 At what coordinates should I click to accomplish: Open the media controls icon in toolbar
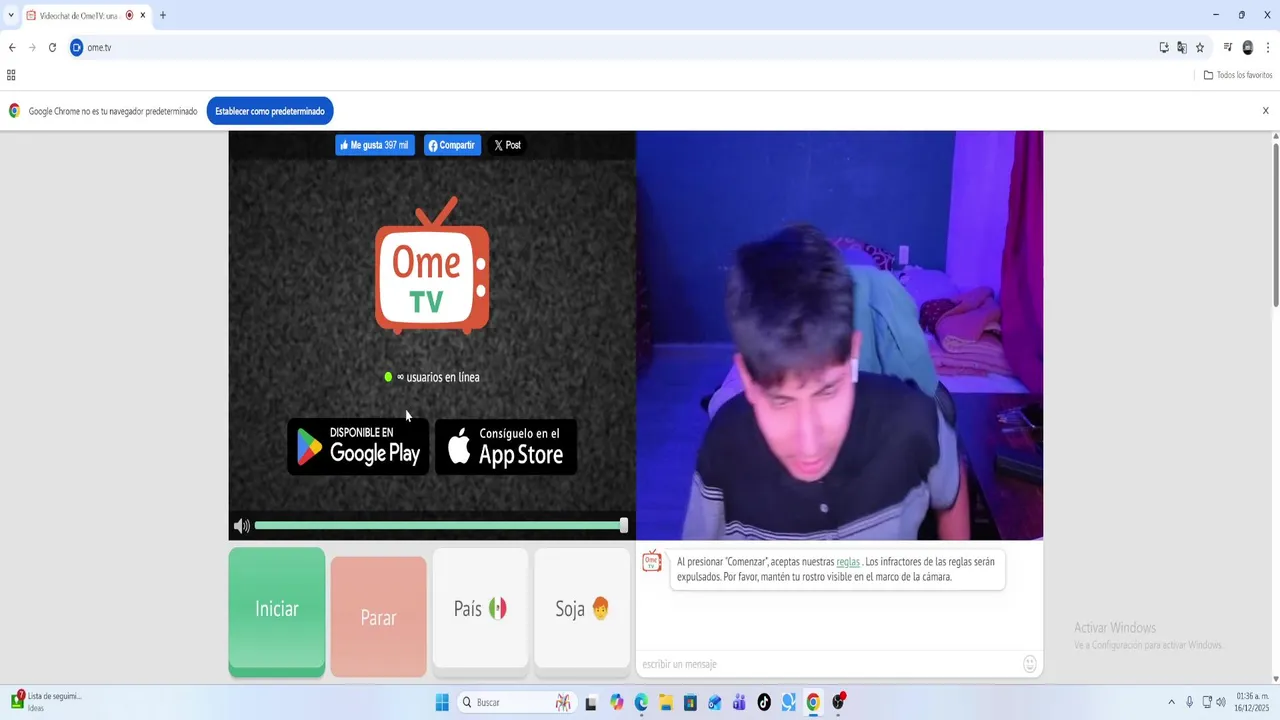pos(1228,47)
